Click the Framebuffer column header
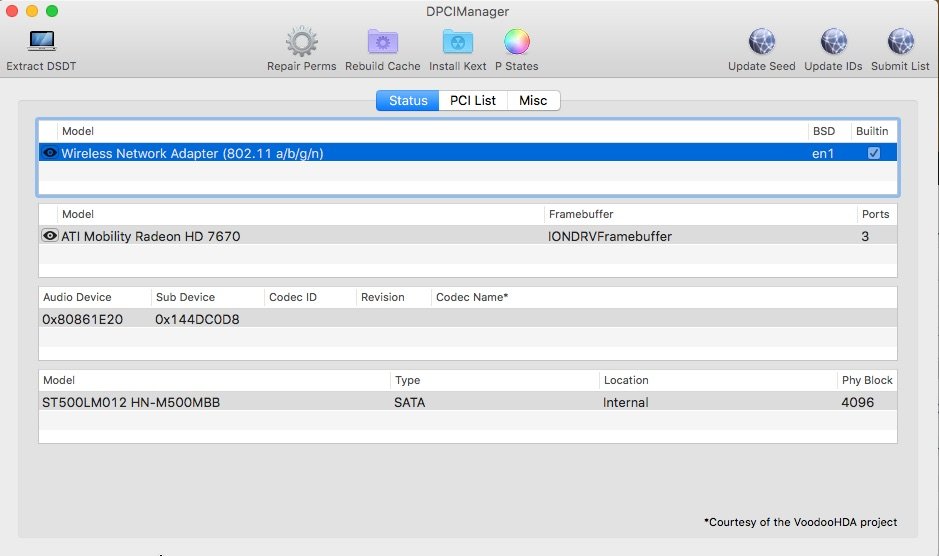This screenshot has height=556, width=939. point(581,214)
